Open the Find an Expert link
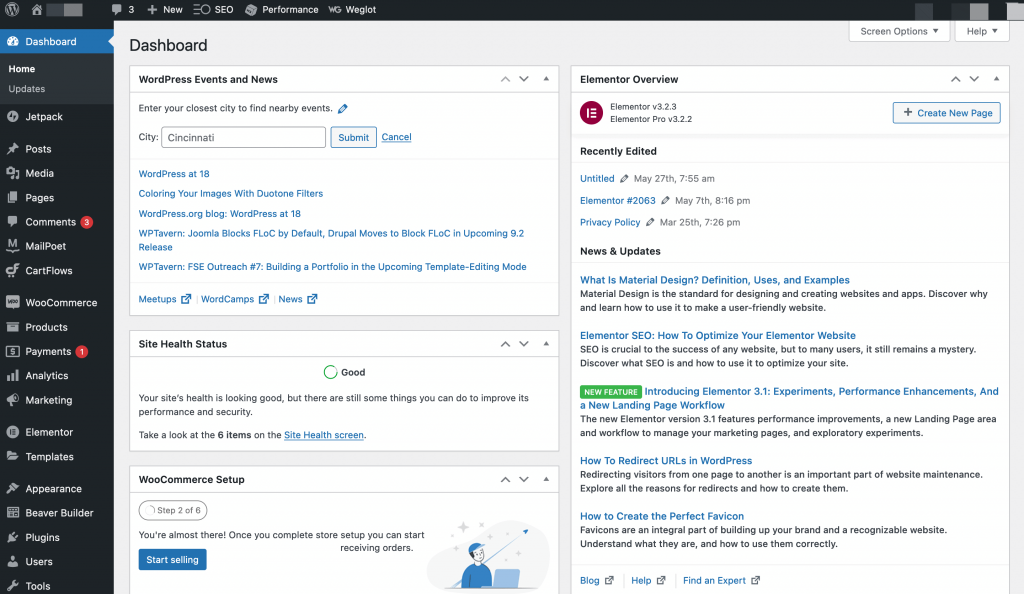Image resolution: width=1024 pixels, height=594 pixels. click(x=721, y=580)
